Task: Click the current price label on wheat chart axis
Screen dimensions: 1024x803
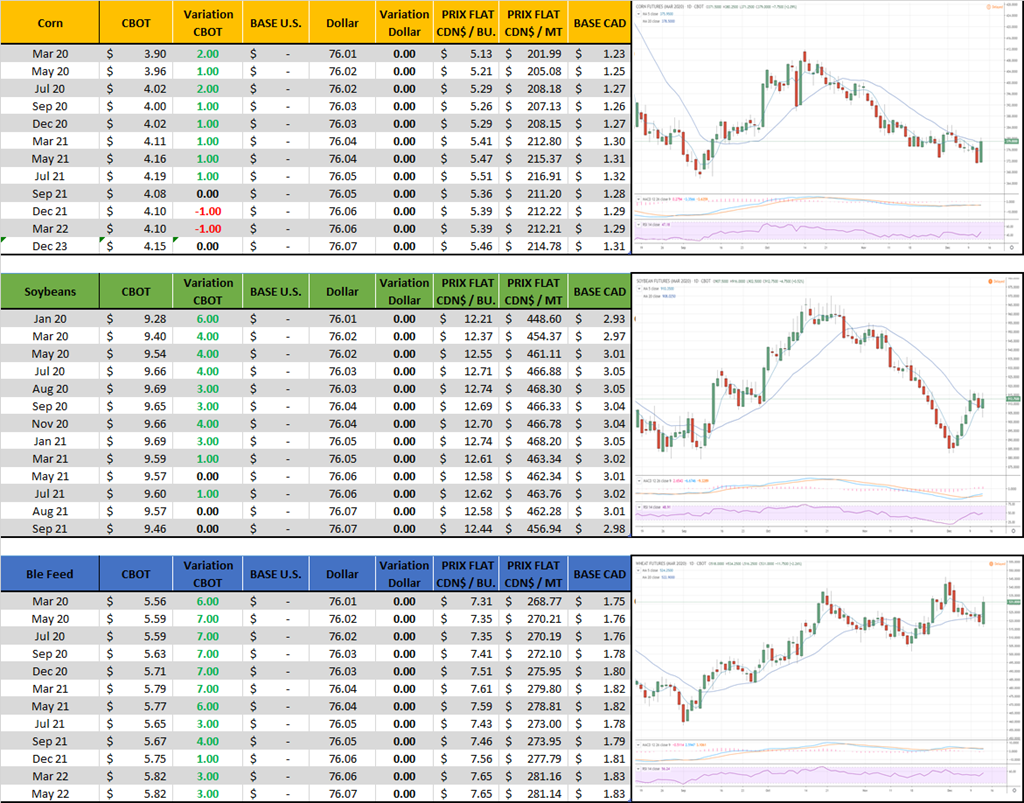Action: pyautogui.click(x=1012, y=603)
